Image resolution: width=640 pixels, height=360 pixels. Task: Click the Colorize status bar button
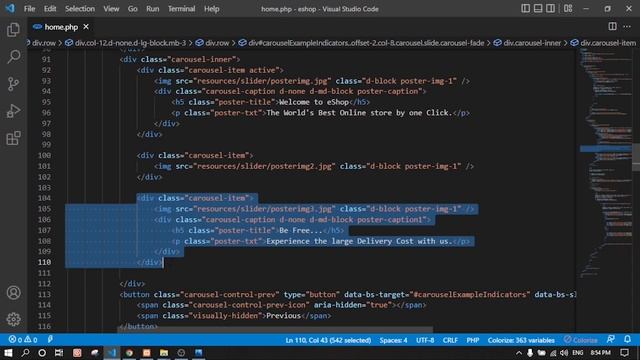click(580, 340)
